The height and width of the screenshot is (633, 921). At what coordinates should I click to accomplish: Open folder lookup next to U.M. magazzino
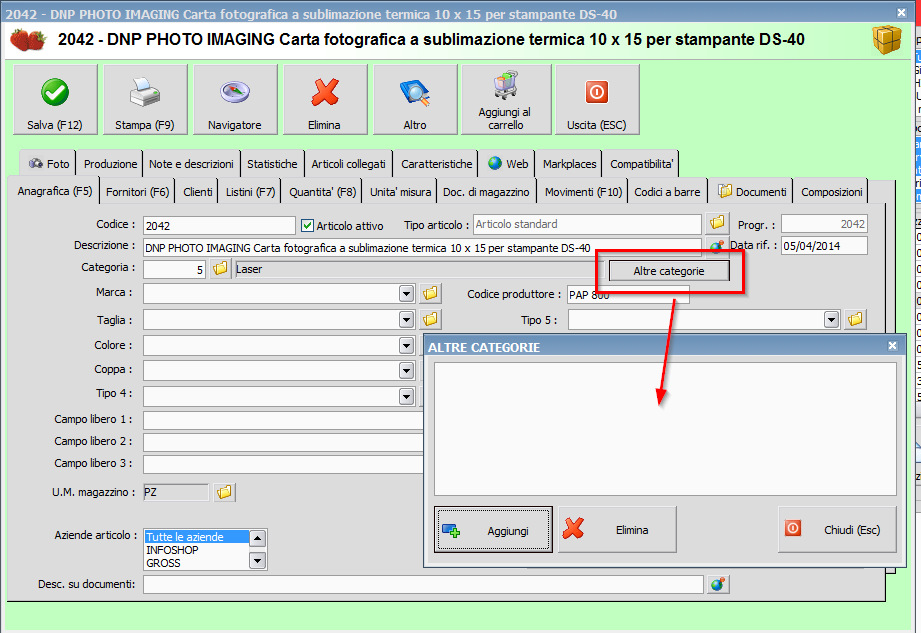(x=224, y=492)
